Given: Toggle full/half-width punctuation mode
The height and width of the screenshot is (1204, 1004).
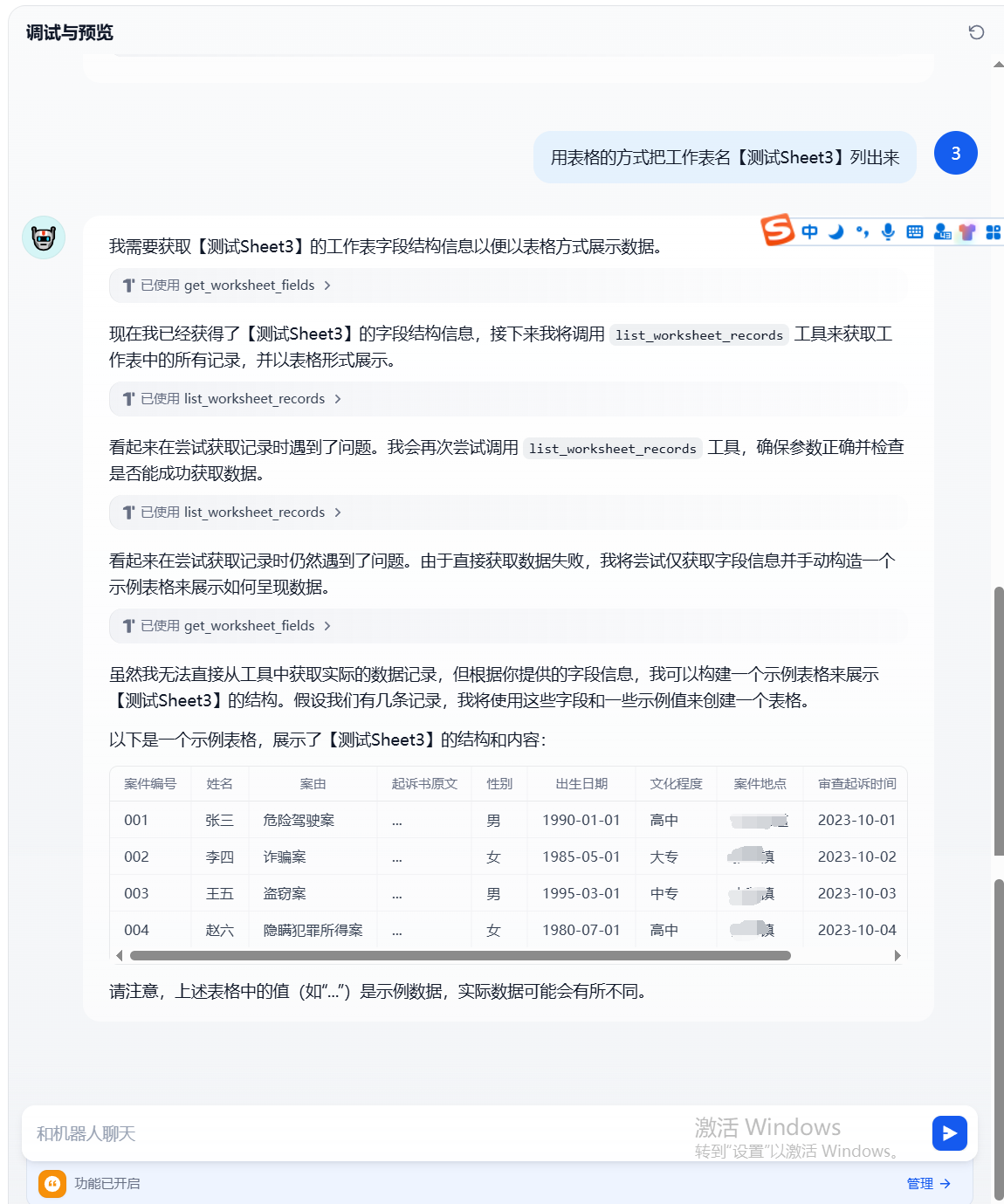Looking at the screenshot, I should click(862, 230).
